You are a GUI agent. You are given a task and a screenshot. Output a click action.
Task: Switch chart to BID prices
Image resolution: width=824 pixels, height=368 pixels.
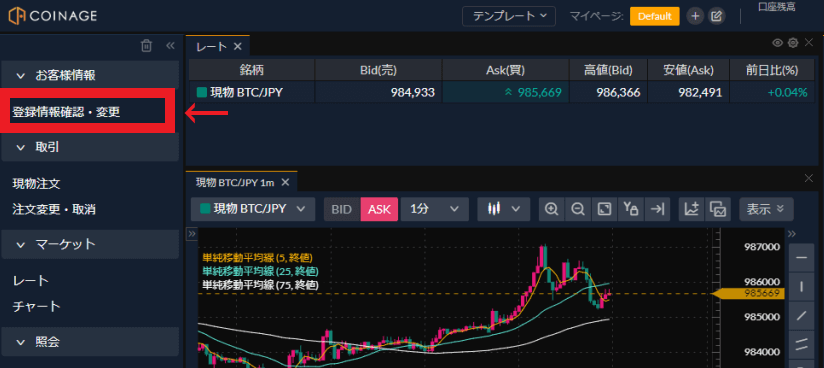pyautogui.click(x=342, y=209)
